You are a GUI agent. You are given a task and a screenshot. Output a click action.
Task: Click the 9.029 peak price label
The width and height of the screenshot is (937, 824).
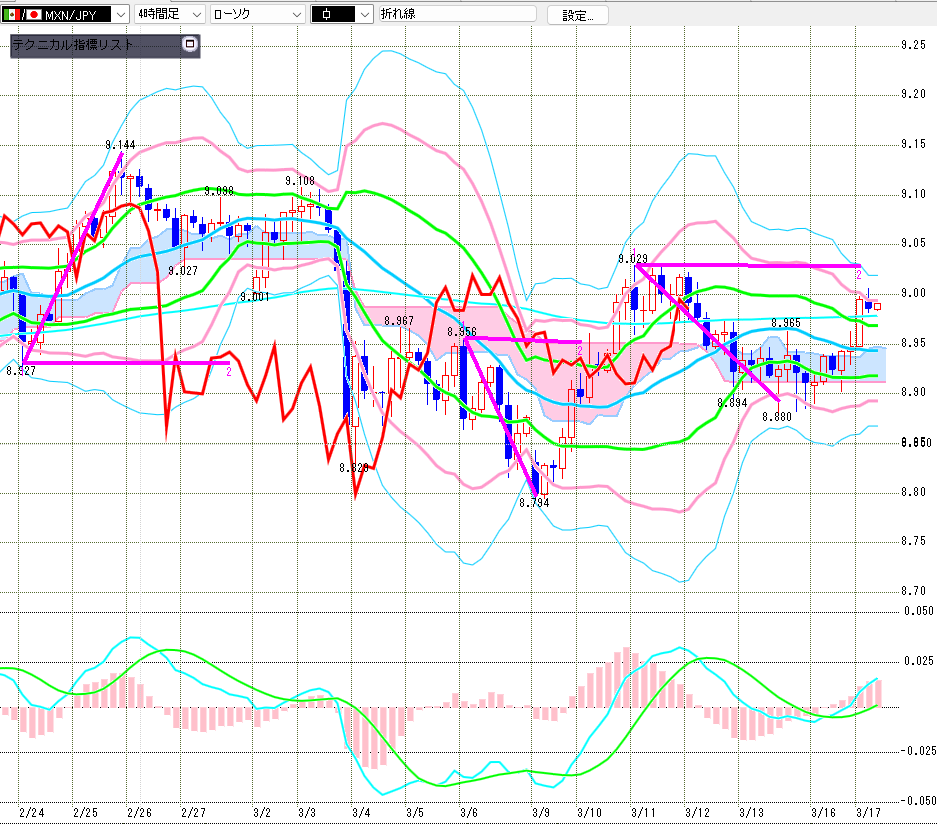633,259
